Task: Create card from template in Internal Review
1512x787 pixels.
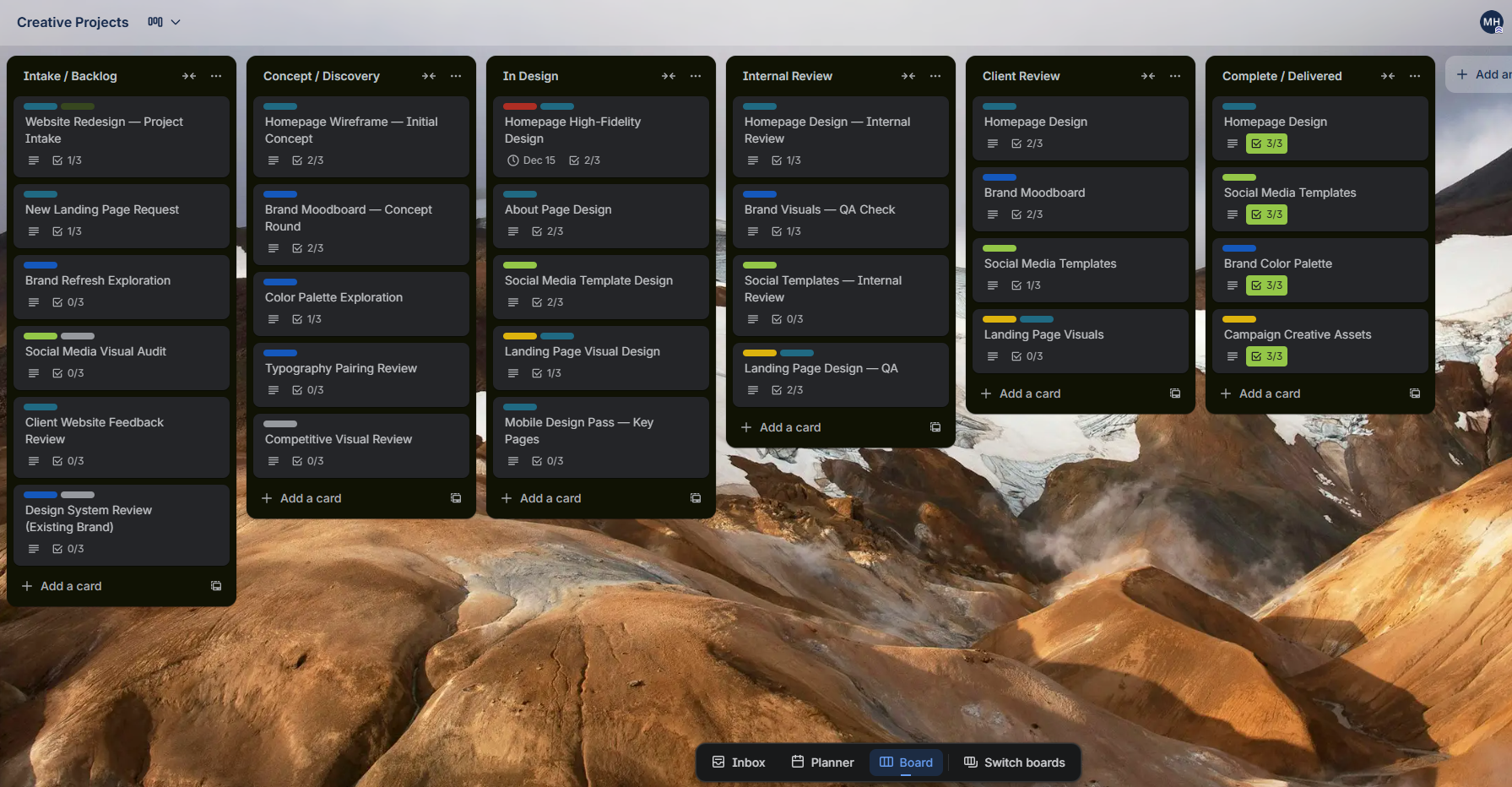Action: [935, 427]
